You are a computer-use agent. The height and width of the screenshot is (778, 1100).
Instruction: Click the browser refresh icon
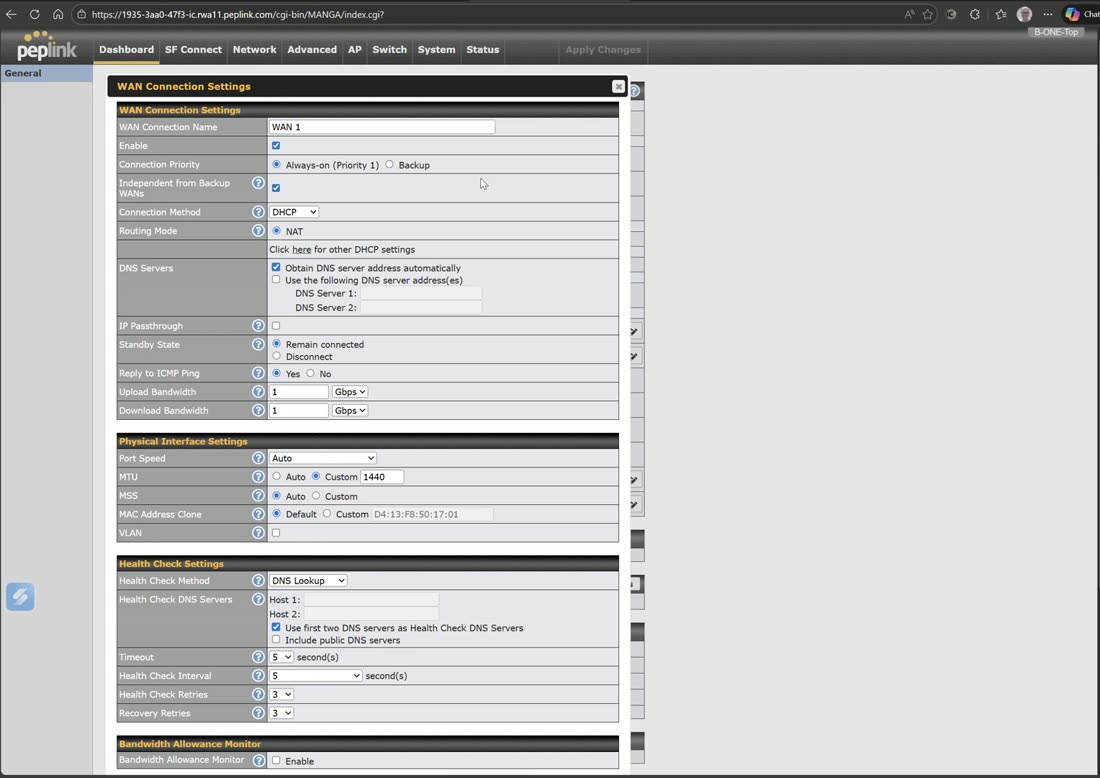pyautogui.click(x=34, y=14)
